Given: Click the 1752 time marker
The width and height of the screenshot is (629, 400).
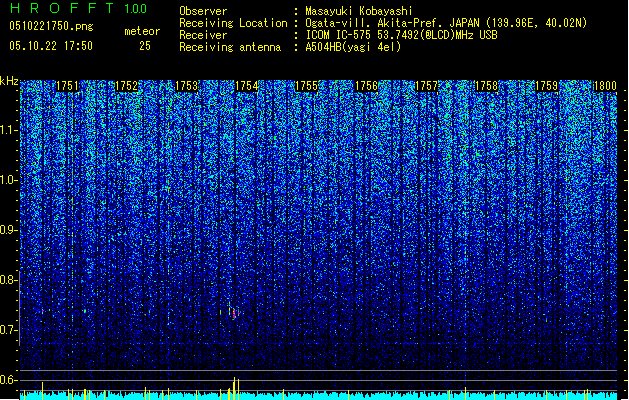Looking at the screenshot, I should tap(126, 86).
